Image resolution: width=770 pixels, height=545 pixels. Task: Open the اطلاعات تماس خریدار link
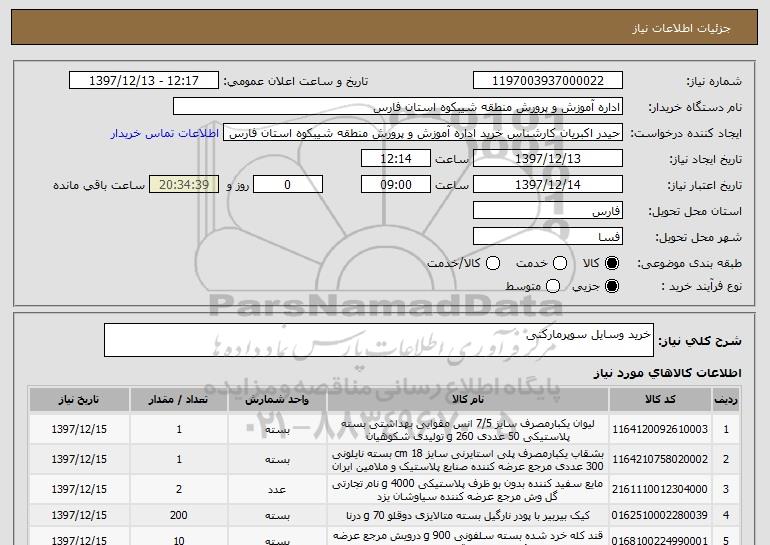[x=165, y=134]
